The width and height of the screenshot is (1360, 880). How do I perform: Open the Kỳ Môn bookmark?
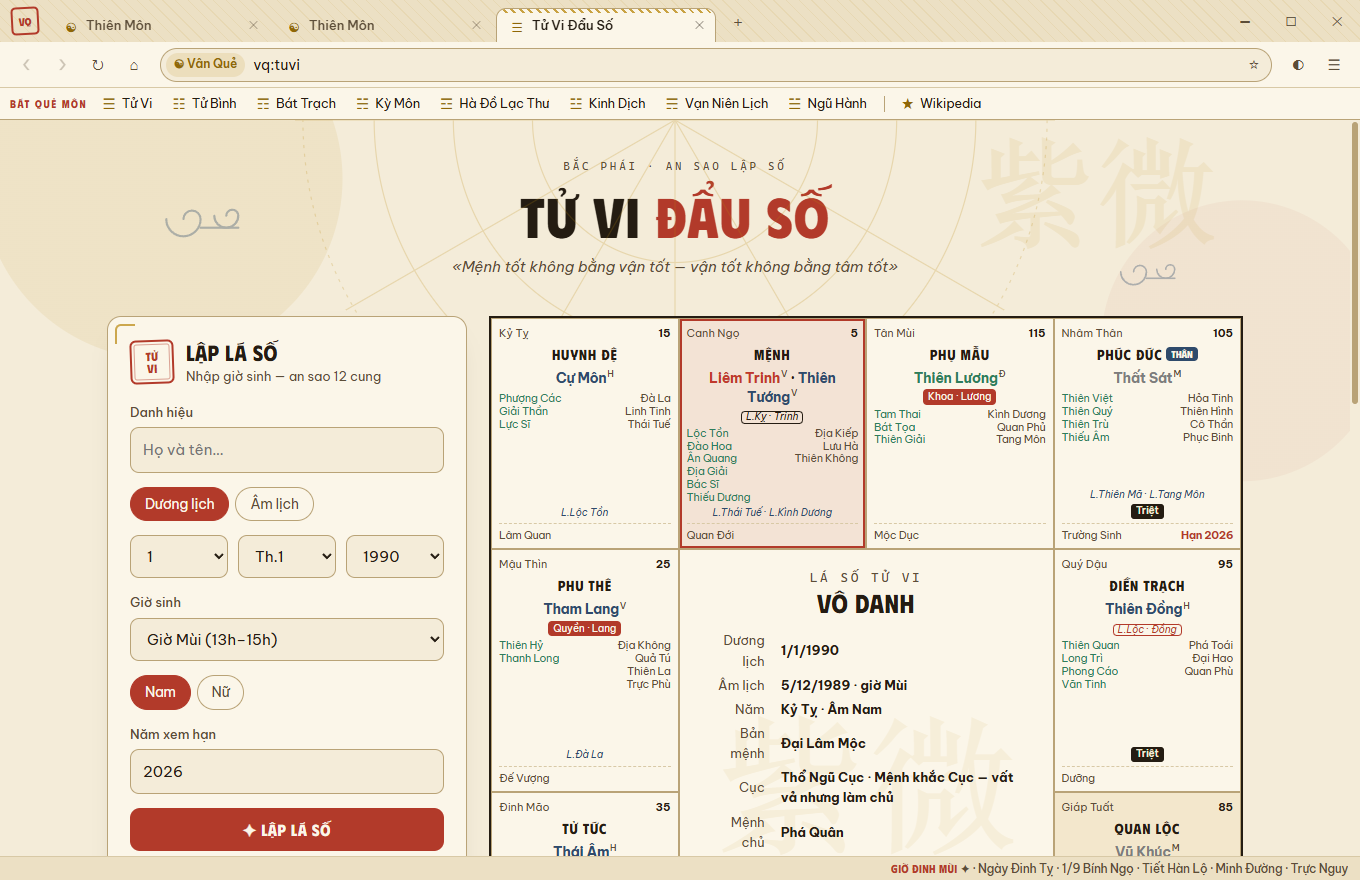pyautogui.click(x=388, y=103)
